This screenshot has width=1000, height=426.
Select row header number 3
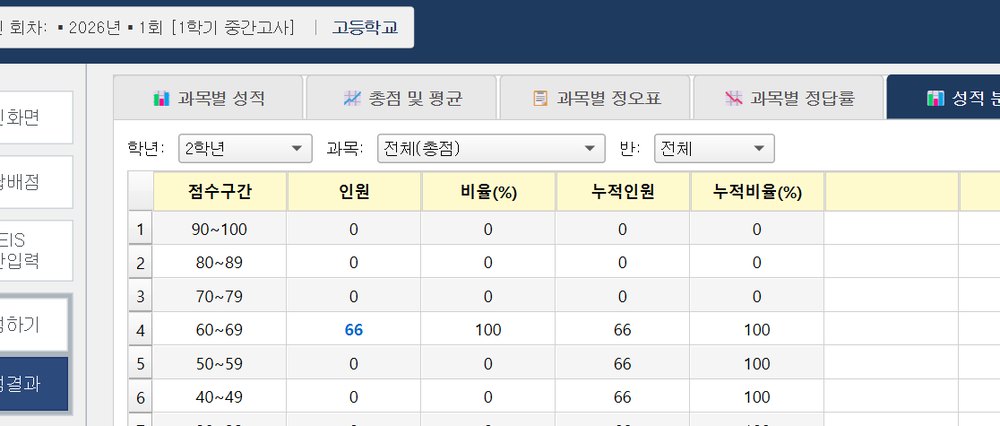click(x=140, y=296)
